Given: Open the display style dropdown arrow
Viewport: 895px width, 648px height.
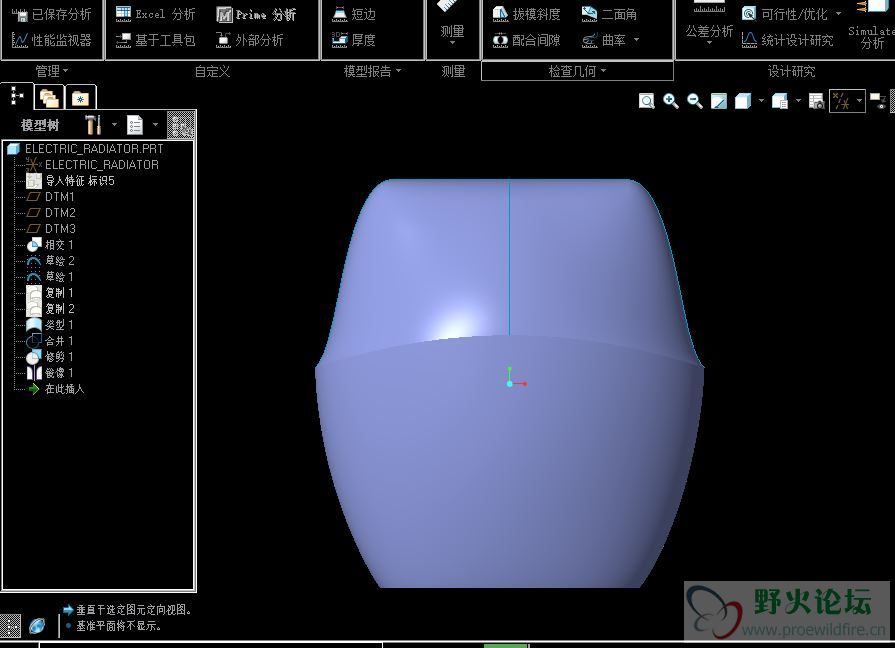Looking at the screenshot, I should (761, 102).
